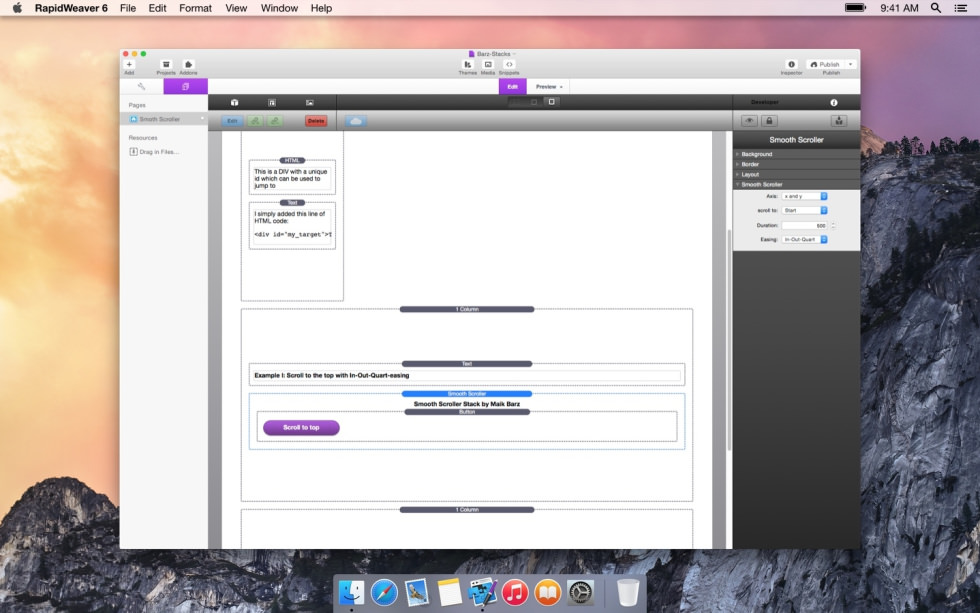This screenshot has width=980, height=613.
Task: Open the Edit menu
Action: click(158, 8)
